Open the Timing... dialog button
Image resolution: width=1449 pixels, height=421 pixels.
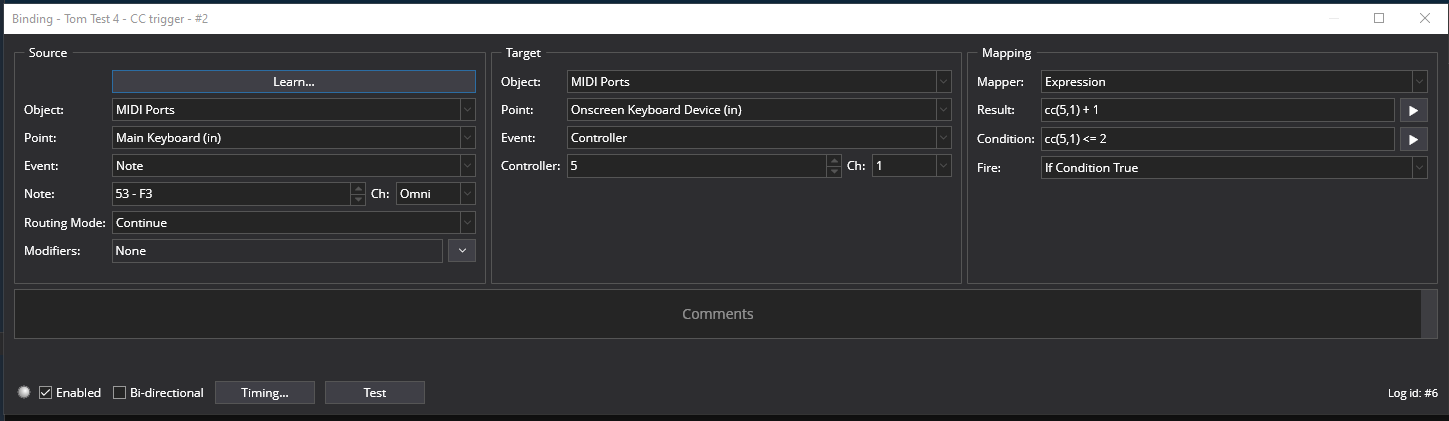[x=265, y=393]
